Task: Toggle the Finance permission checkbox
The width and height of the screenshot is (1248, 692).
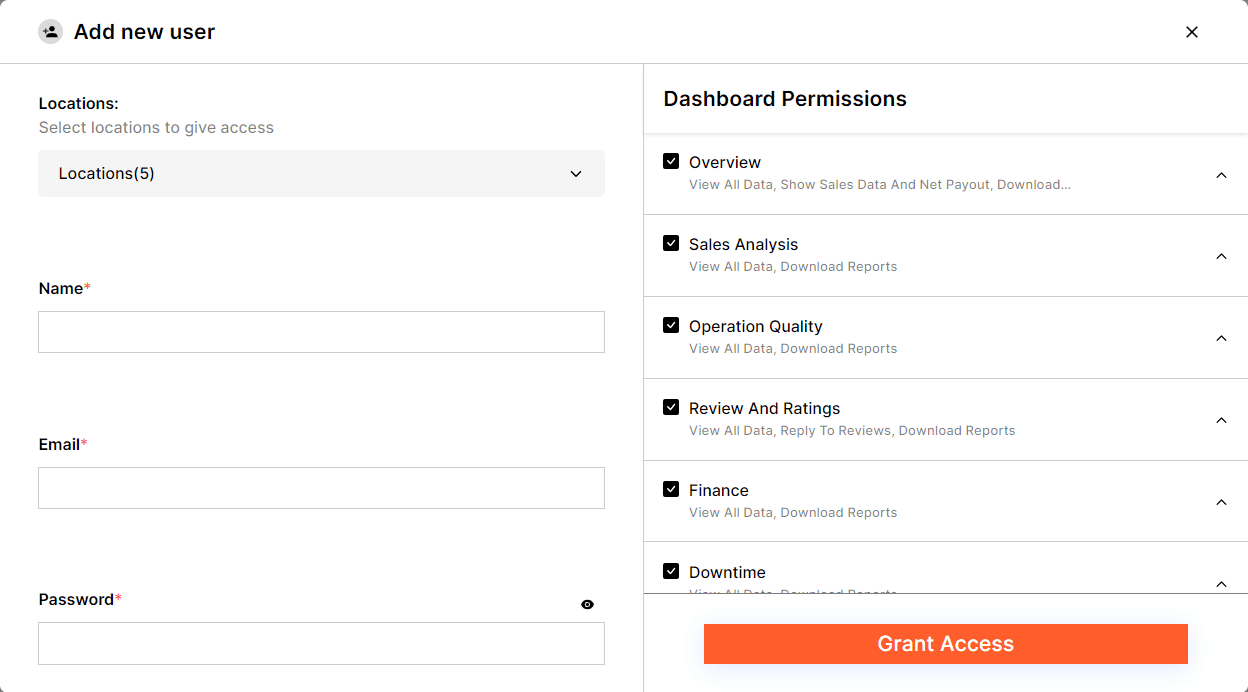Action: click(671, 489)
